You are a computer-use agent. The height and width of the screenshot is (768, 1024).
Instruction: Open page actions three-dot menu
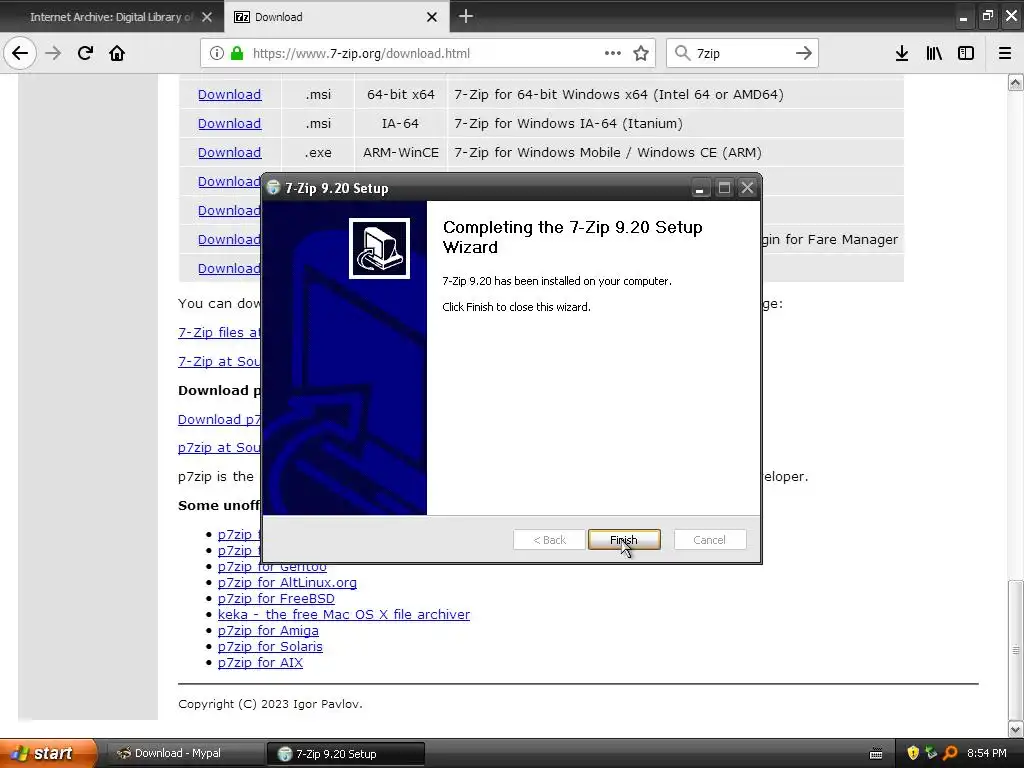tap(613, 53)
